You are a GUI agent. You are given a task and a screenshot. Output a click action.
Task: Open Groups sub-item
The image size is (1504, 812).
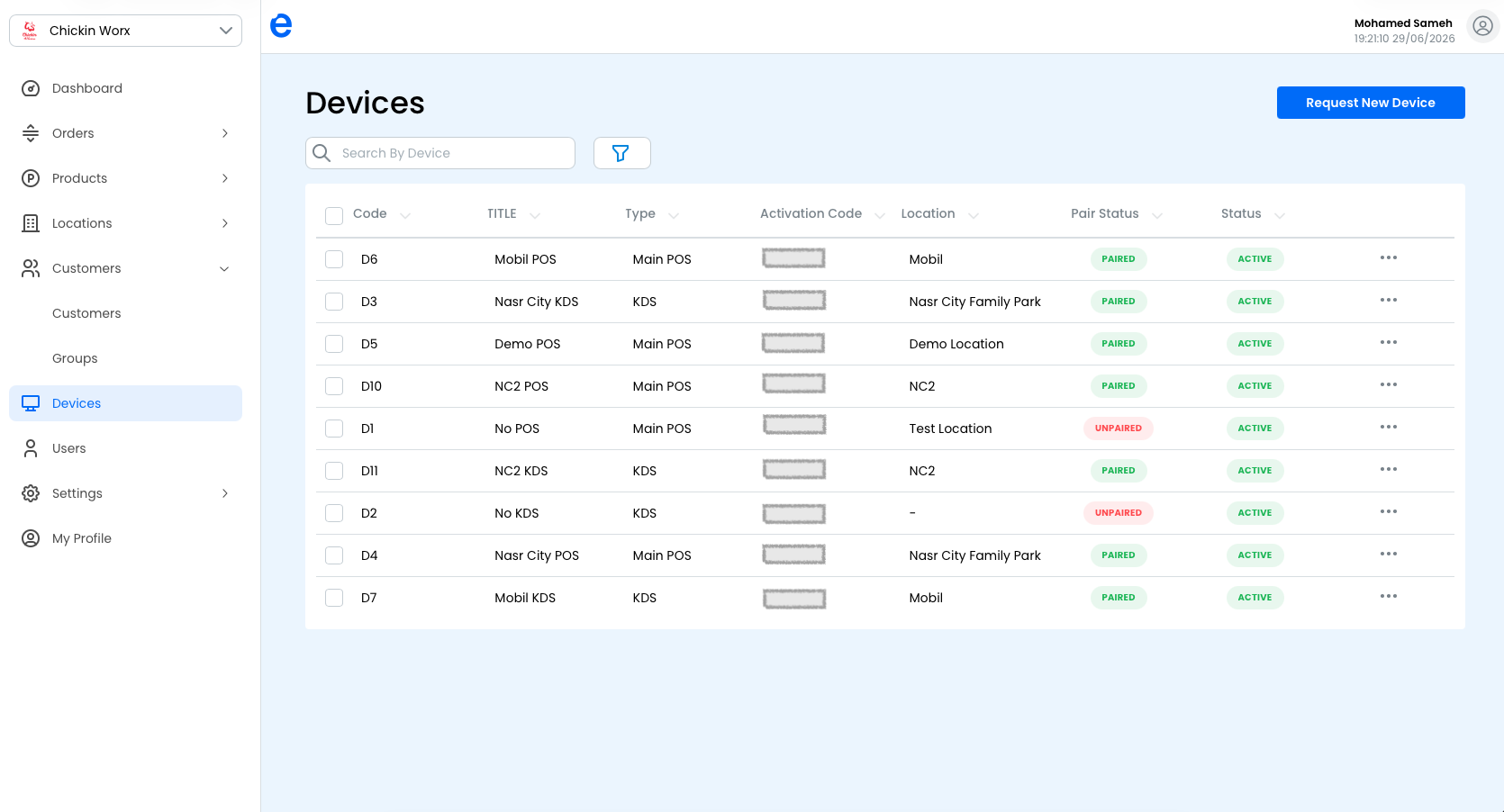pyautogui.click(x=75, y=358)
